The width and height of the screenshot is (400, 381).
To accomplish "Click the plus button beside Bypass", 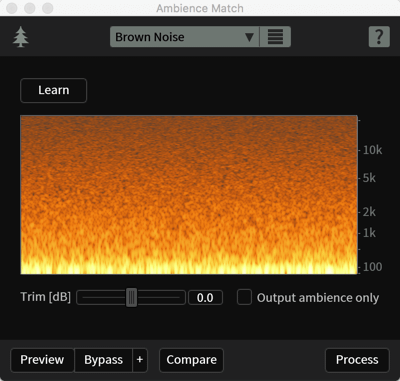I will [x=140, y=360].
